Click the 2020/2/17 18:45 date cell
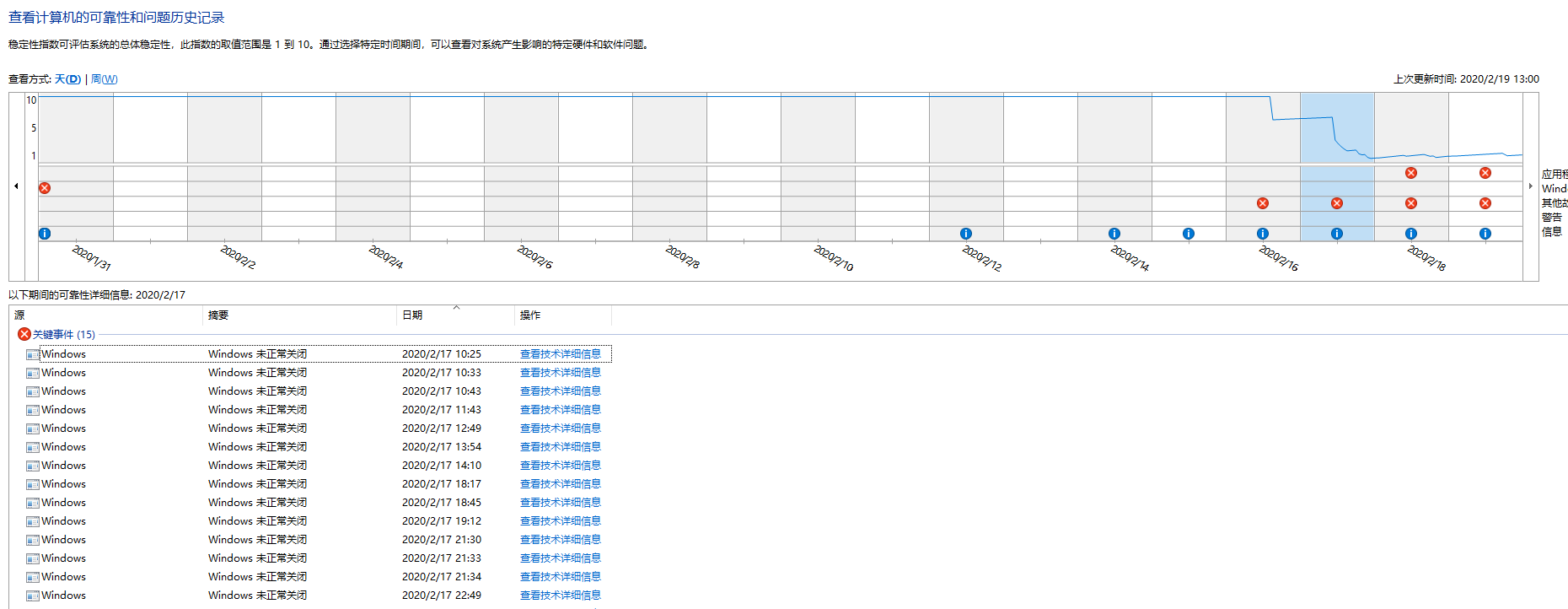The width and height of the screenshot is (1568, 609). tap(442, 503)
